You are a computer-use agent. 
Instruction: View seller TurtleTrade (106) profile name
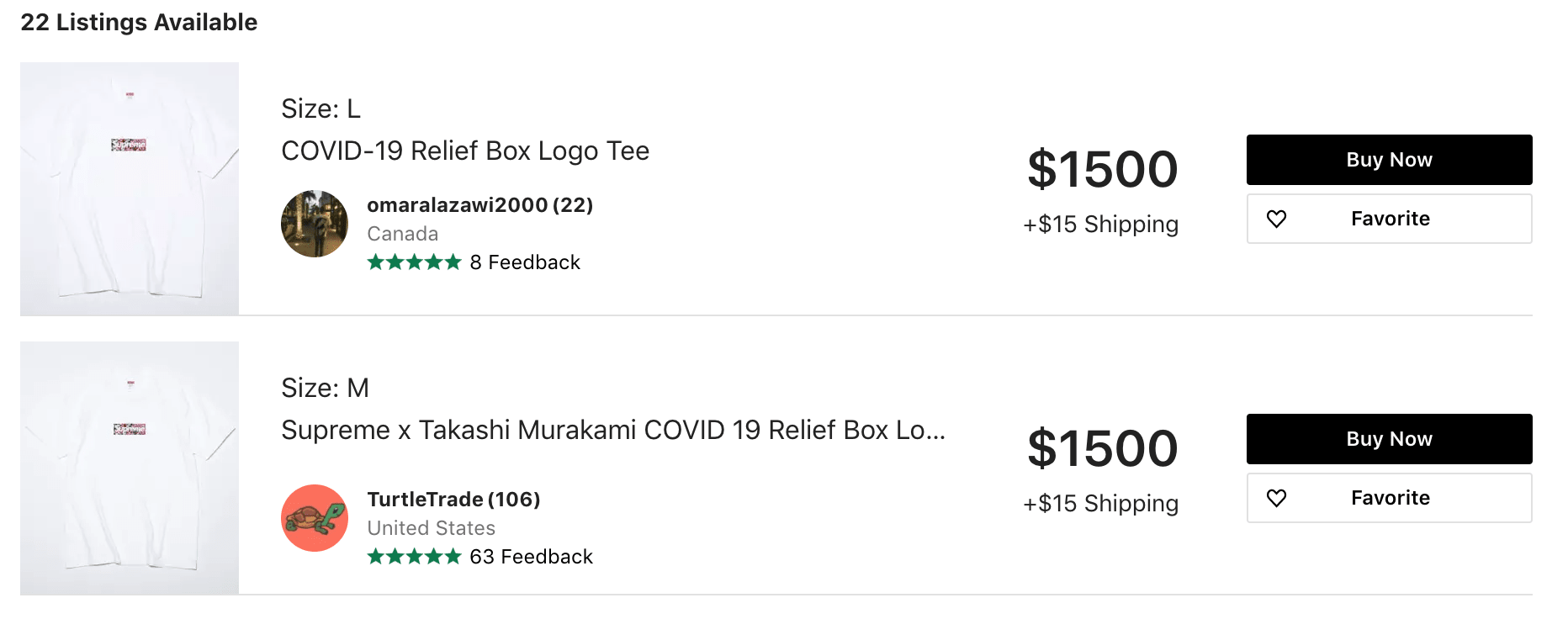(453, 500)
